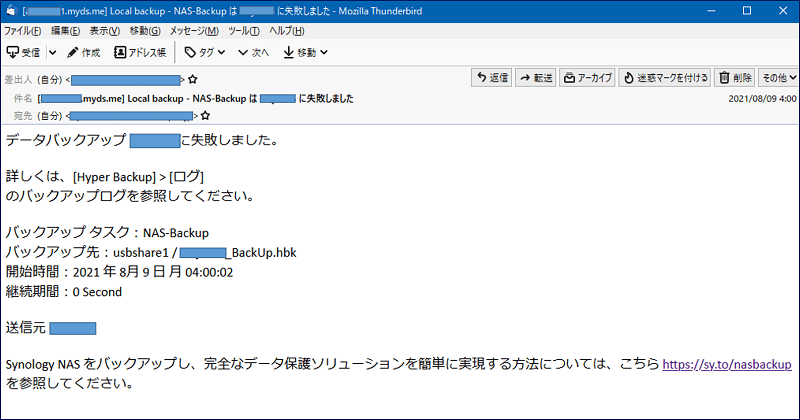Viewport: 800px width, 420px height.
Task: Click the text [Hyper Backup] > [ログ]
Action: click(138, 177)
